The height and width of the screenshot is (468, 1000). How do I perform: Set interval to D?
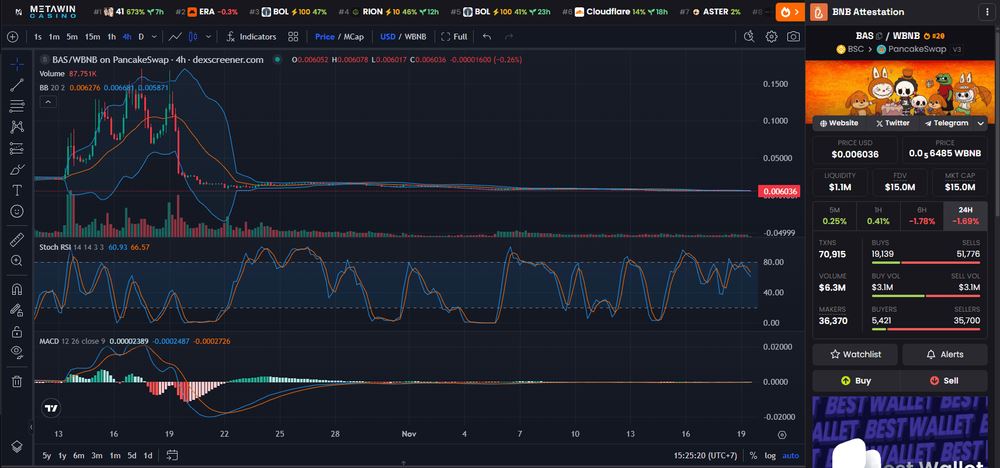click(141, 37)
